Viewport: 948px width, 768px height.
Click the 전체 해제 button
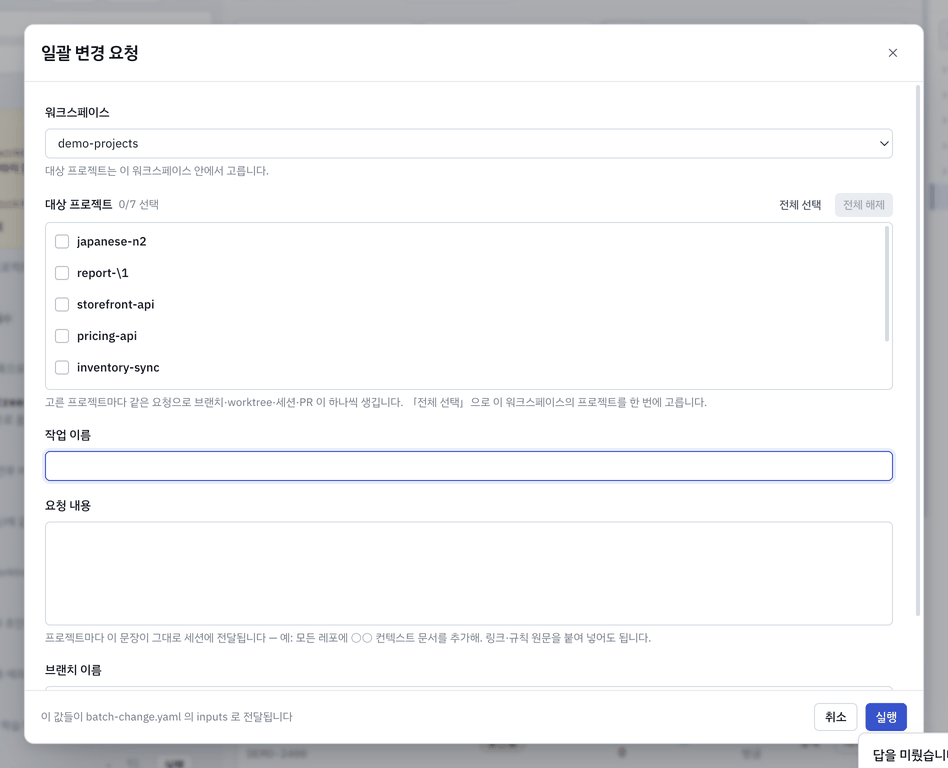(x=863, y=205)
